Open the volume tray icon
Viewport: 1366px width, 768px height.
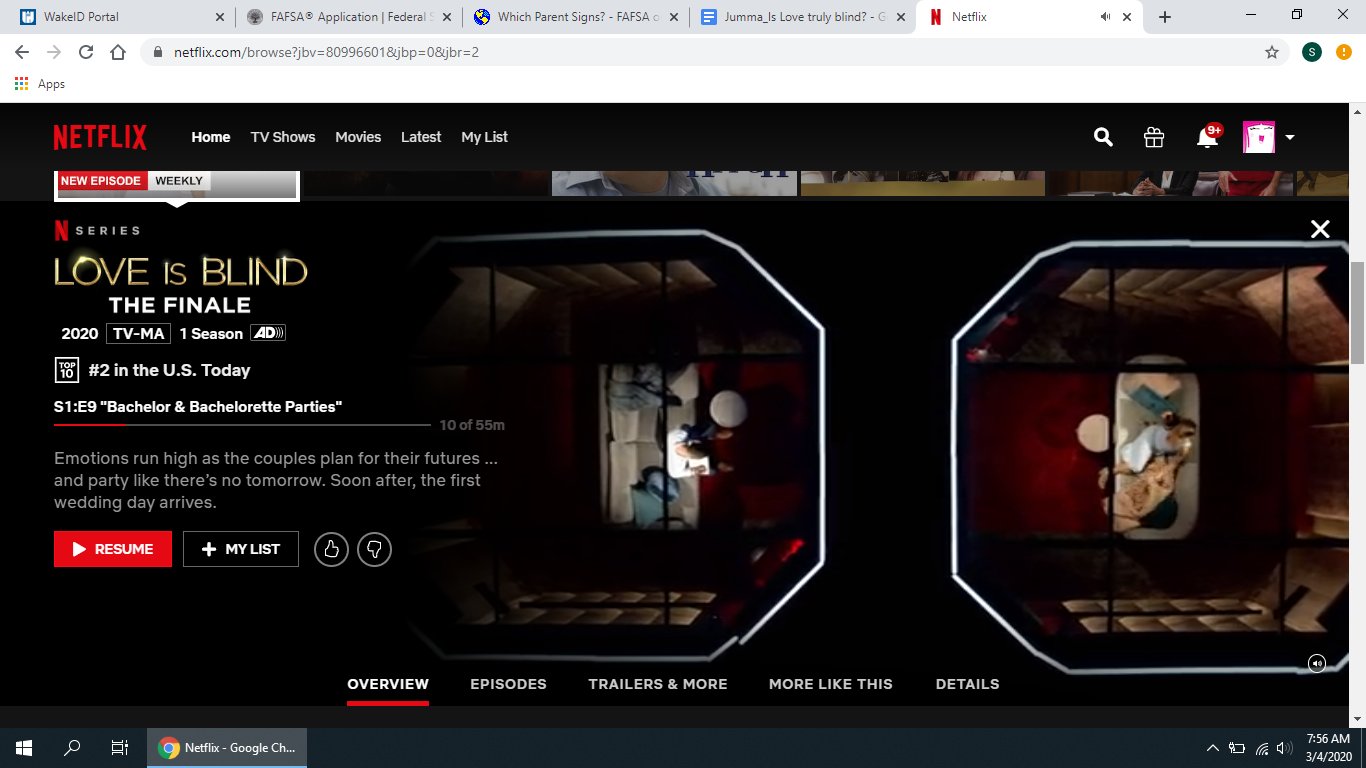(x=1285, y=748)
